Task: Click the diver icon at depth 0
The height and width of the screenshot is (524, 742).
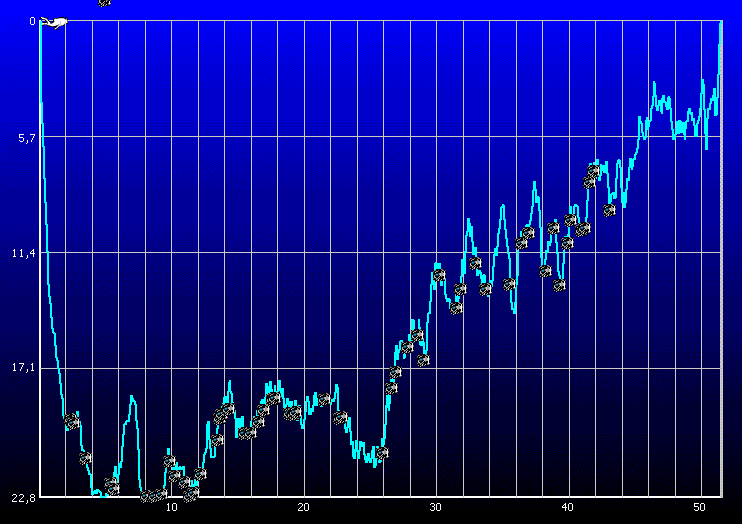Action: 53,22
